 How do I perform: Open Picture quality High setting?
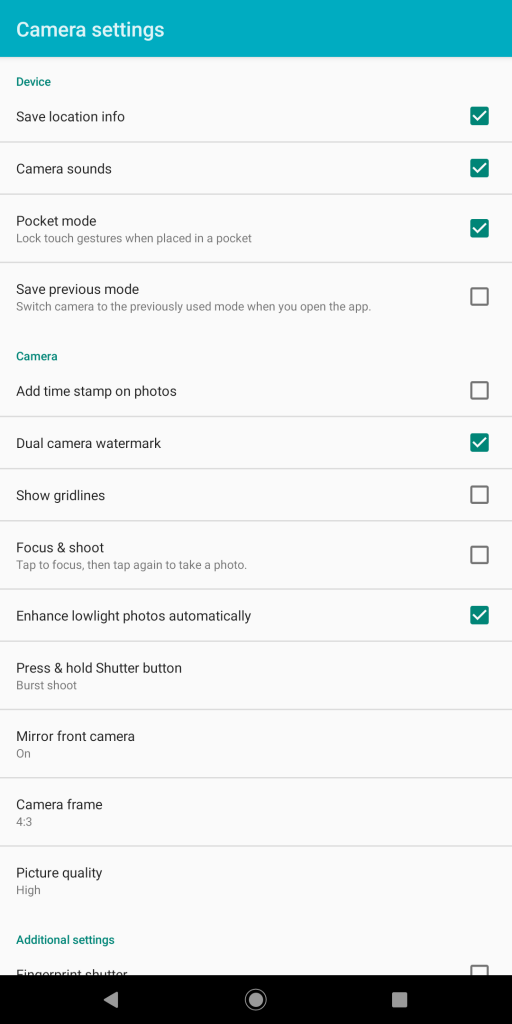[x=256, y=880]
